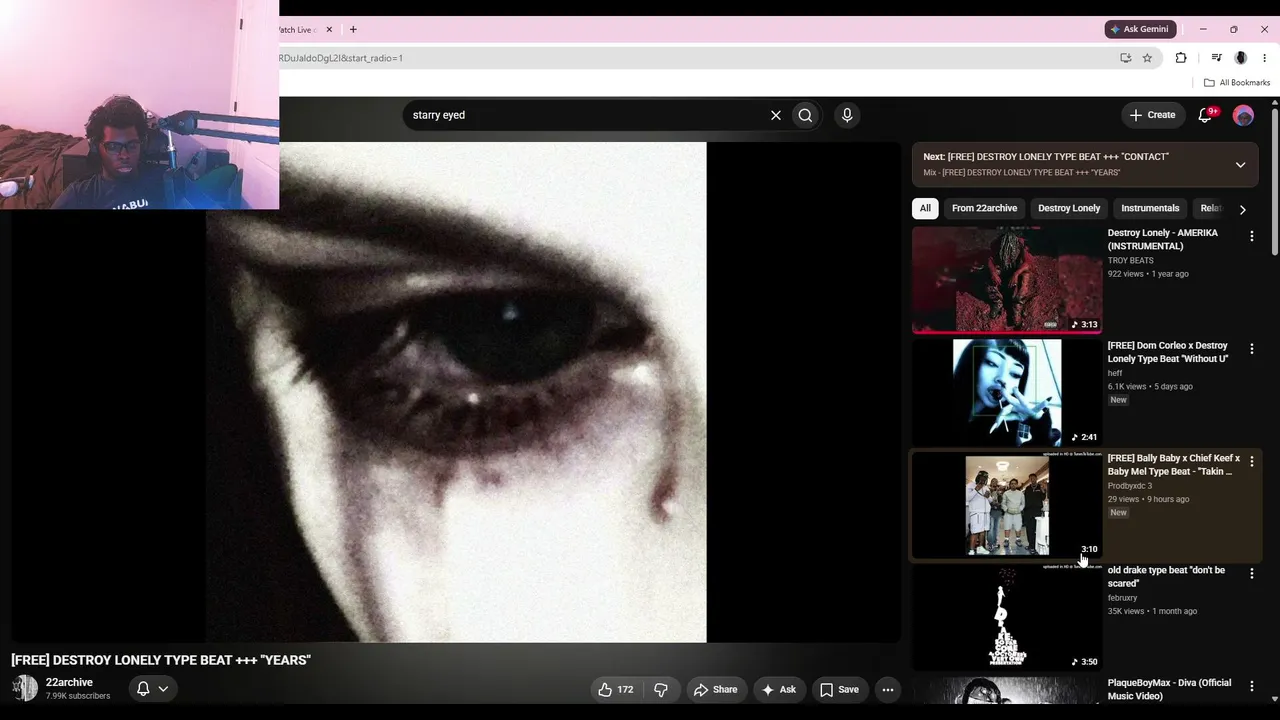Clear the 'starry eyed' search text

(x=775, y=115)
